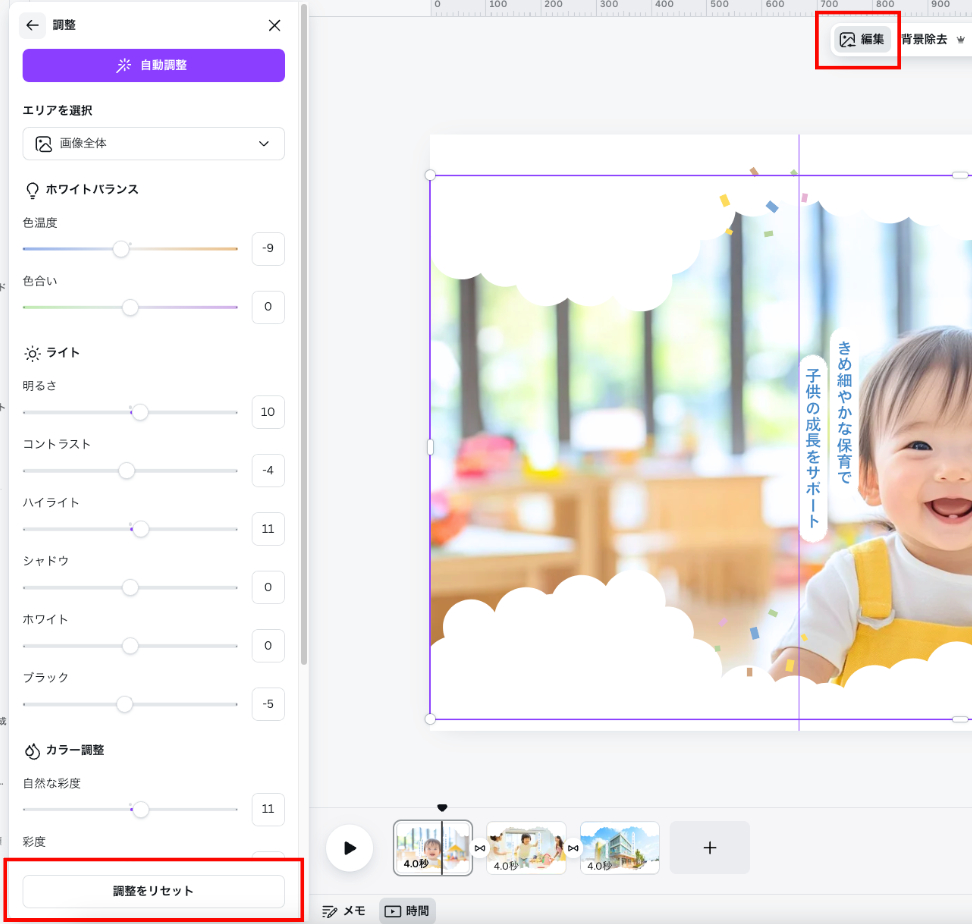Click the ハイライト value field showing 11
The width and height of the screenshot is (972, 924).
(268, 529)
